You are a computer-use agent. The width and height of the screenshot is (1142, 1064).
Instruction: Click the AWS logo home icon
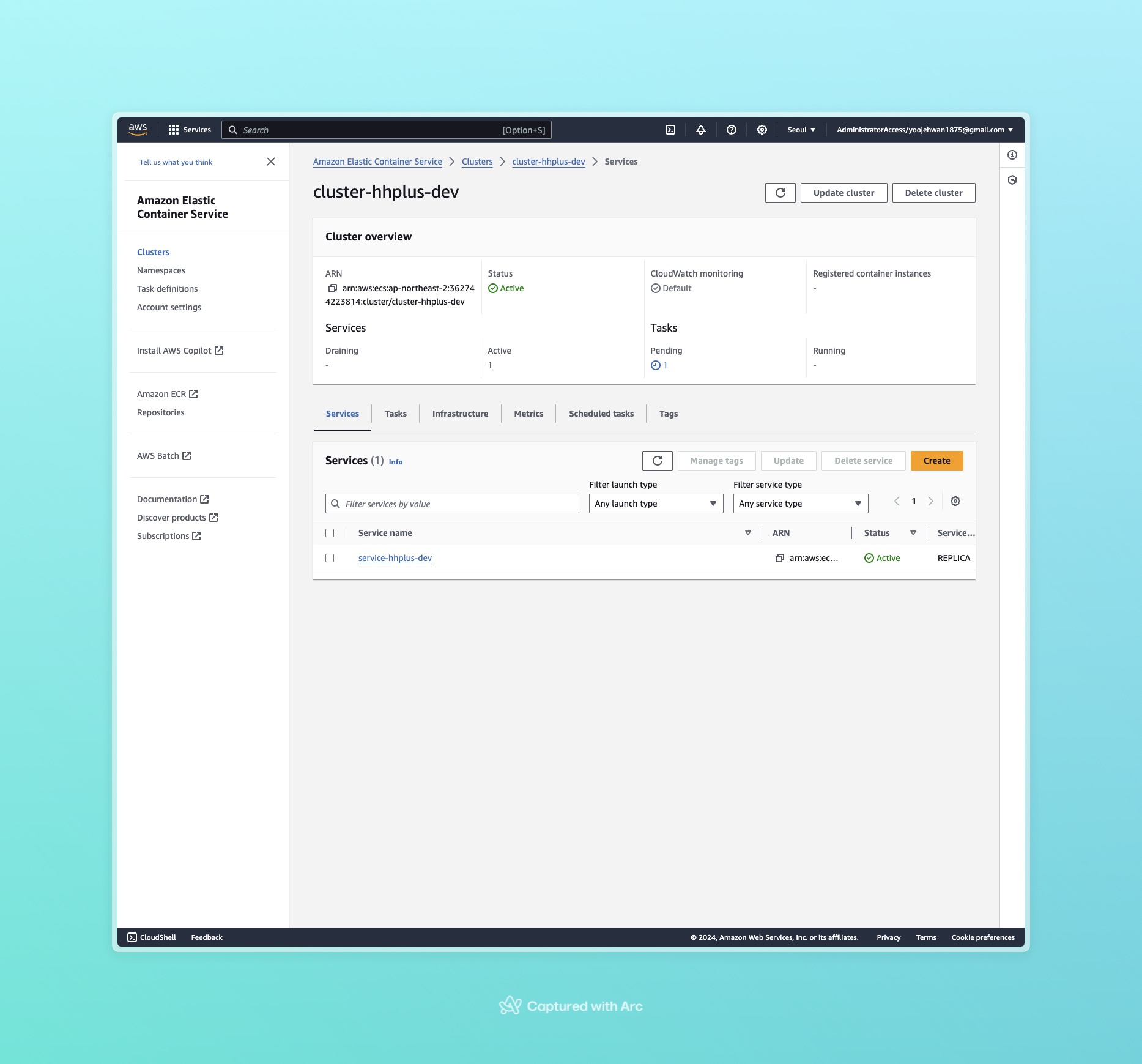138,130
